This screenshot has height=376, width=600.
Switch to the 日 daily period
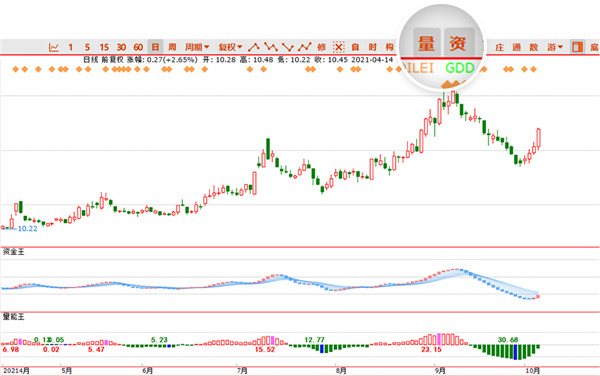(155, 47)
